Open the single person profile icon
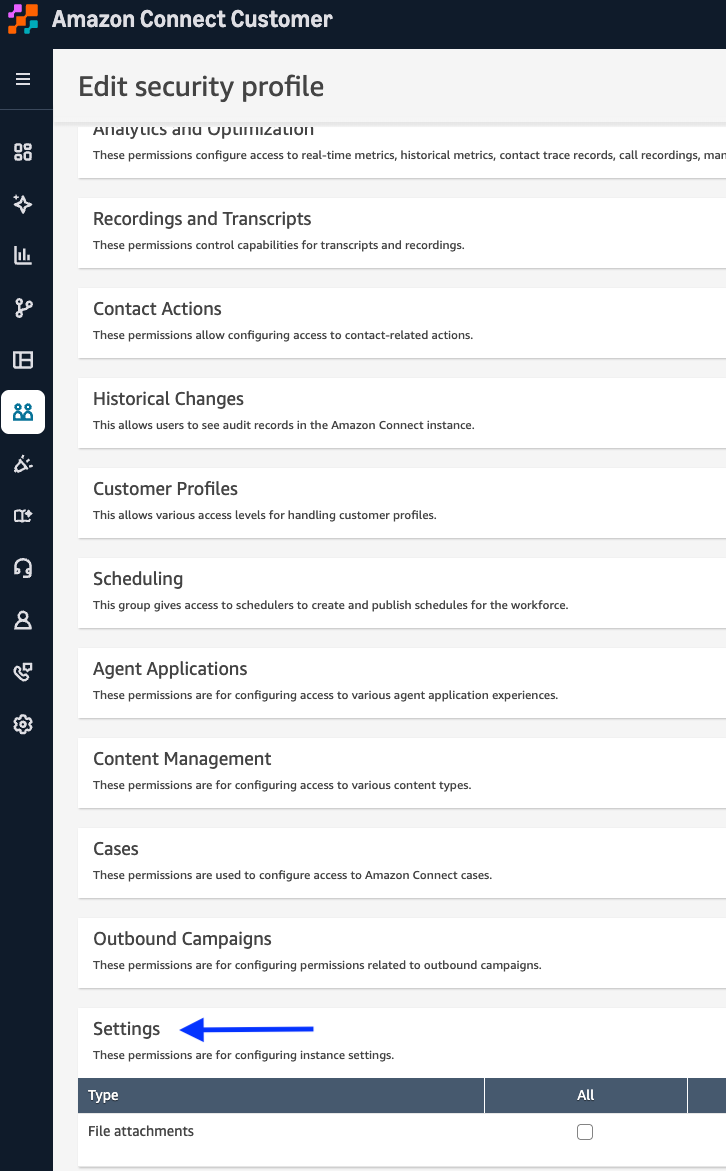This screenshot has width=726, height=1171. (23, 620)
